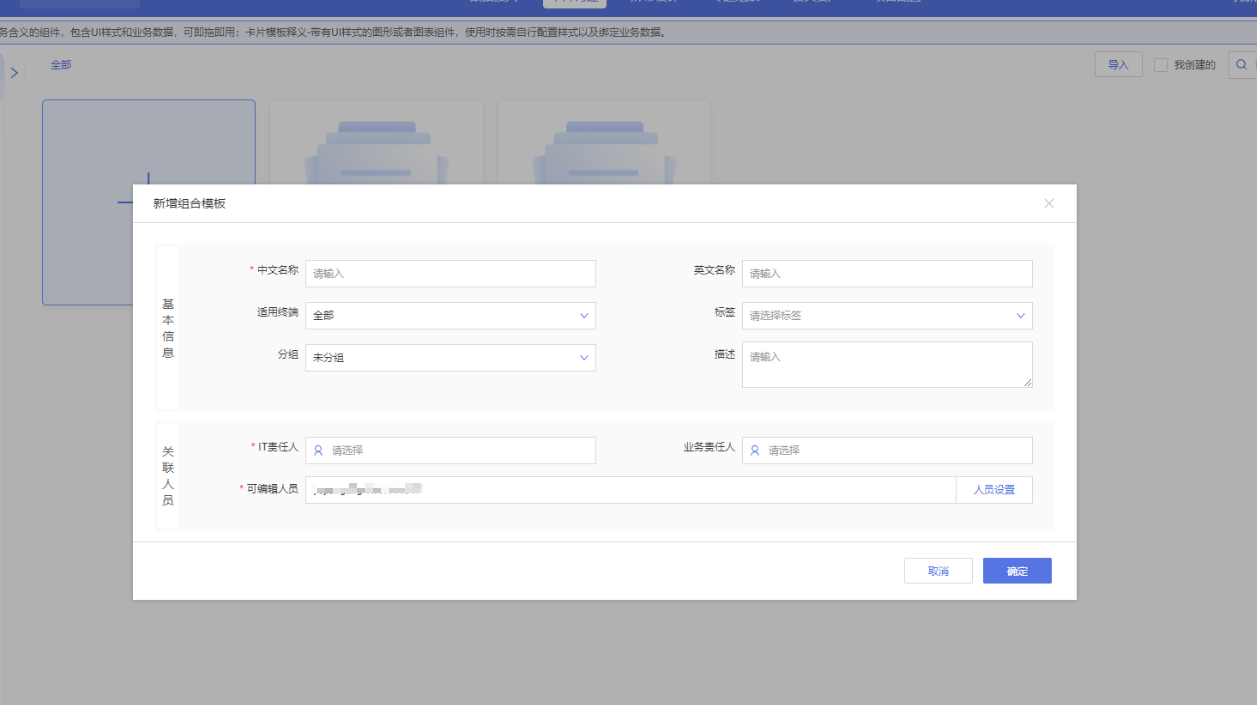Select the 业务责任人 chooser field

point(887,450)
